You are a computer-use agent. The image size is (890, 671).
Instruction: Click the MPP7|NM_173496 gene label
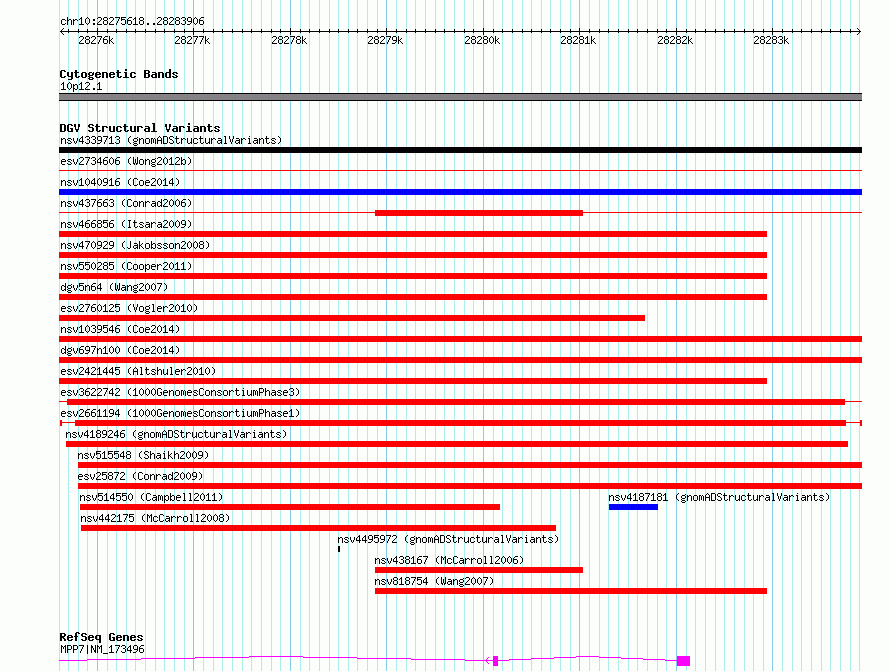pos(102,649)
